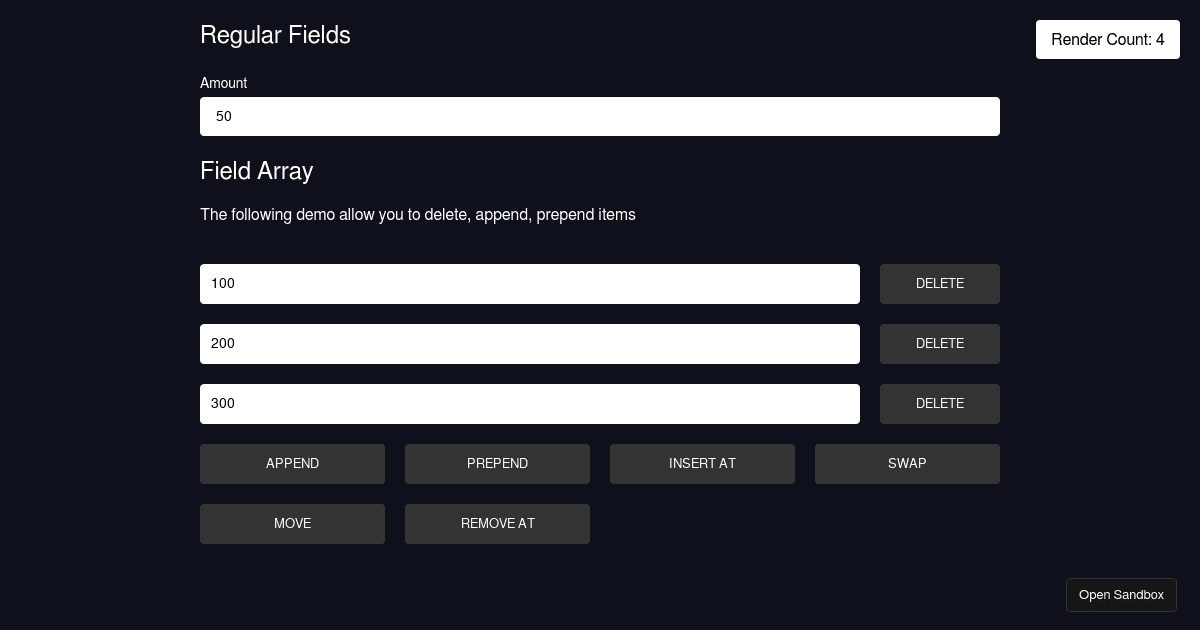Click the Render Count badge

click(x=1107, y=39)
